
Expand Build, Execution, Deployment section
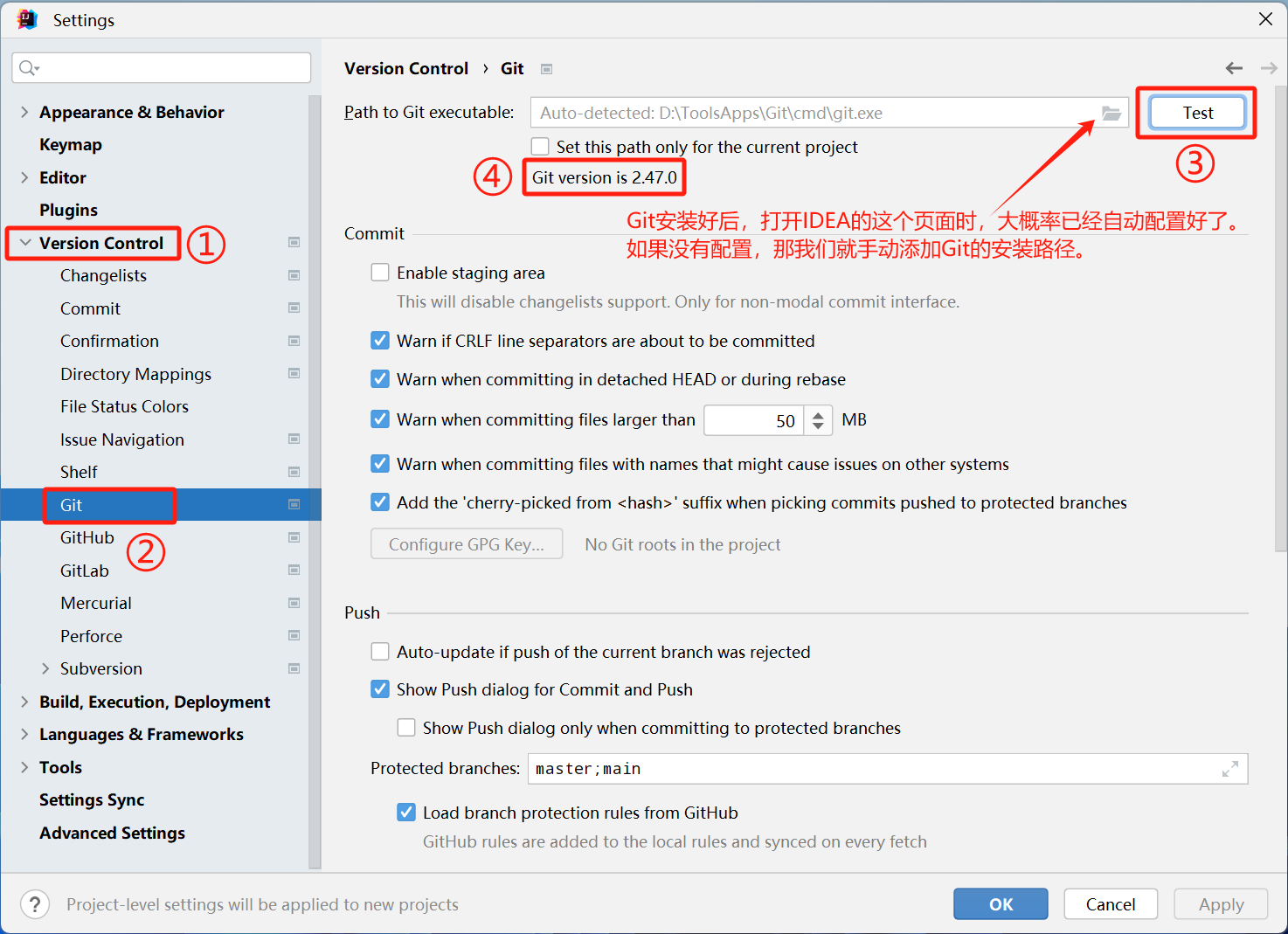24,702
